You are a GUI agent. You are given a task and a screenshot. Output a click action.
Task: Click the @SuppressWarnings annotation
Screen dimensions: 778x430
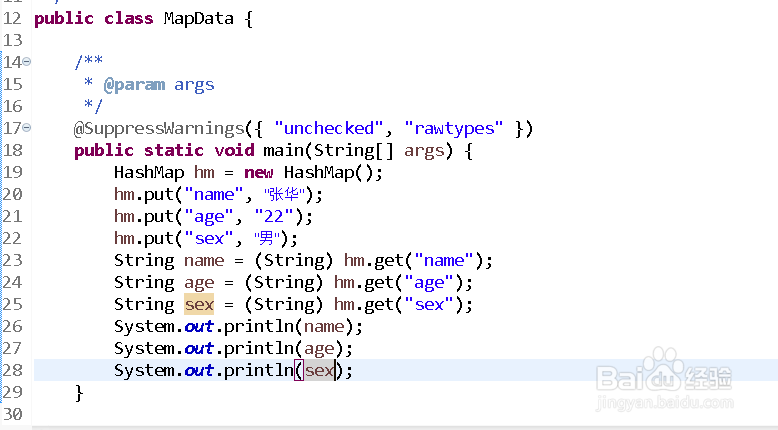(159, 128)
